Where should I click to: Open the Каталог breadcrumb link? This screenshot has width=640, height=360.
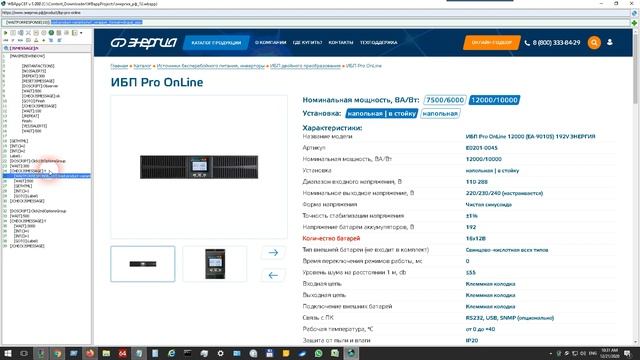point(142,66)
